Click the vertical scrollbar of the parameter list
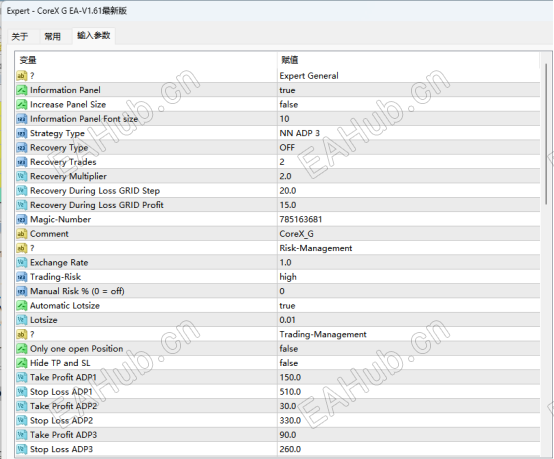This screenshot has height=459, width=554. coord(546,134)
